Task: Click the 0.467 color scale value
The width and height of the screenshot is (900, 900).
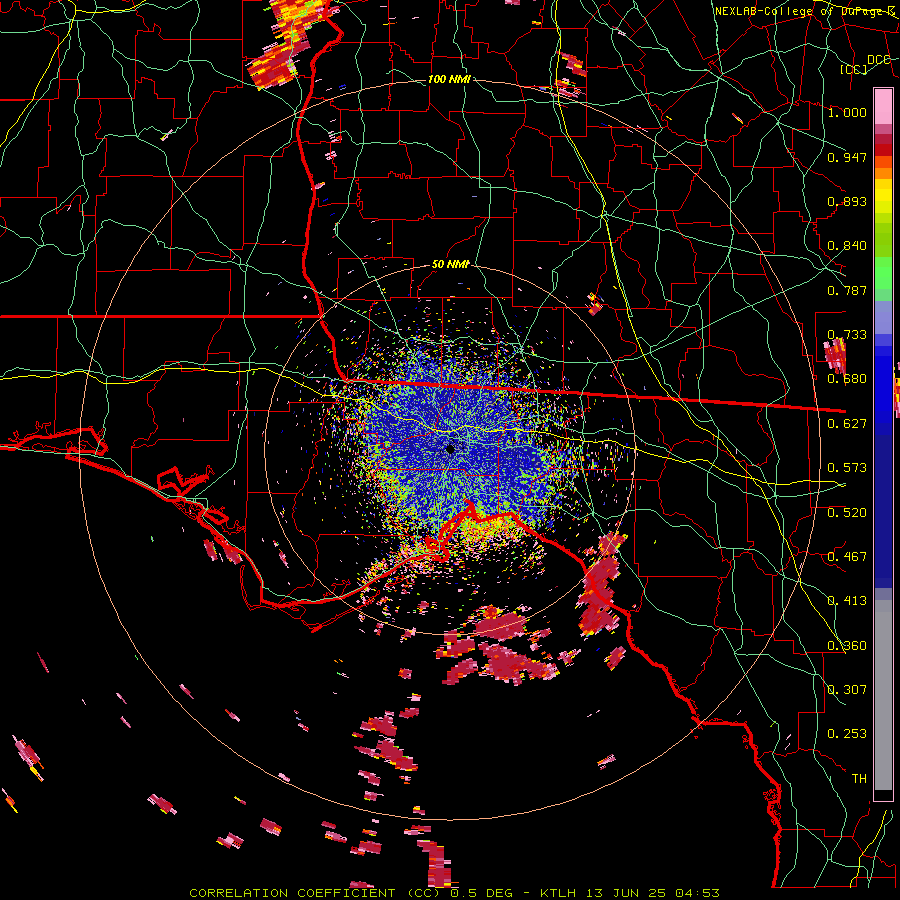Action: point(847,557)
